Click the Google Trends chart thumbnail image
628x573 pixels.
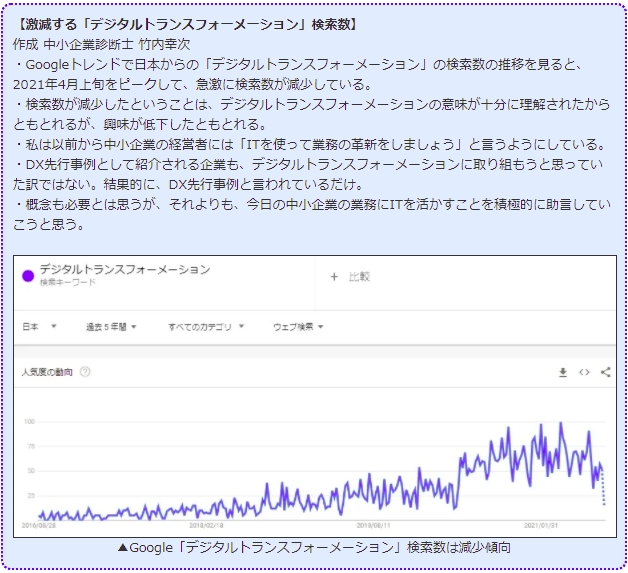(x=315, y=396)
